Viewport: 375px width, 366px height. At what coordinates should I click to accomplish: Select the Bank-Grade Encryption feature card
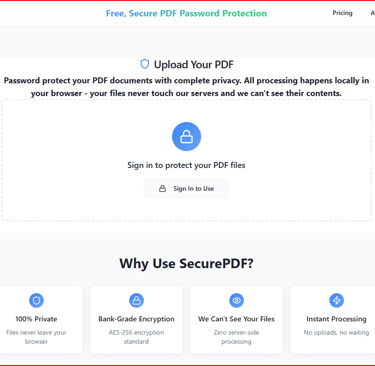pyautogui.click(x=136, y=319)
